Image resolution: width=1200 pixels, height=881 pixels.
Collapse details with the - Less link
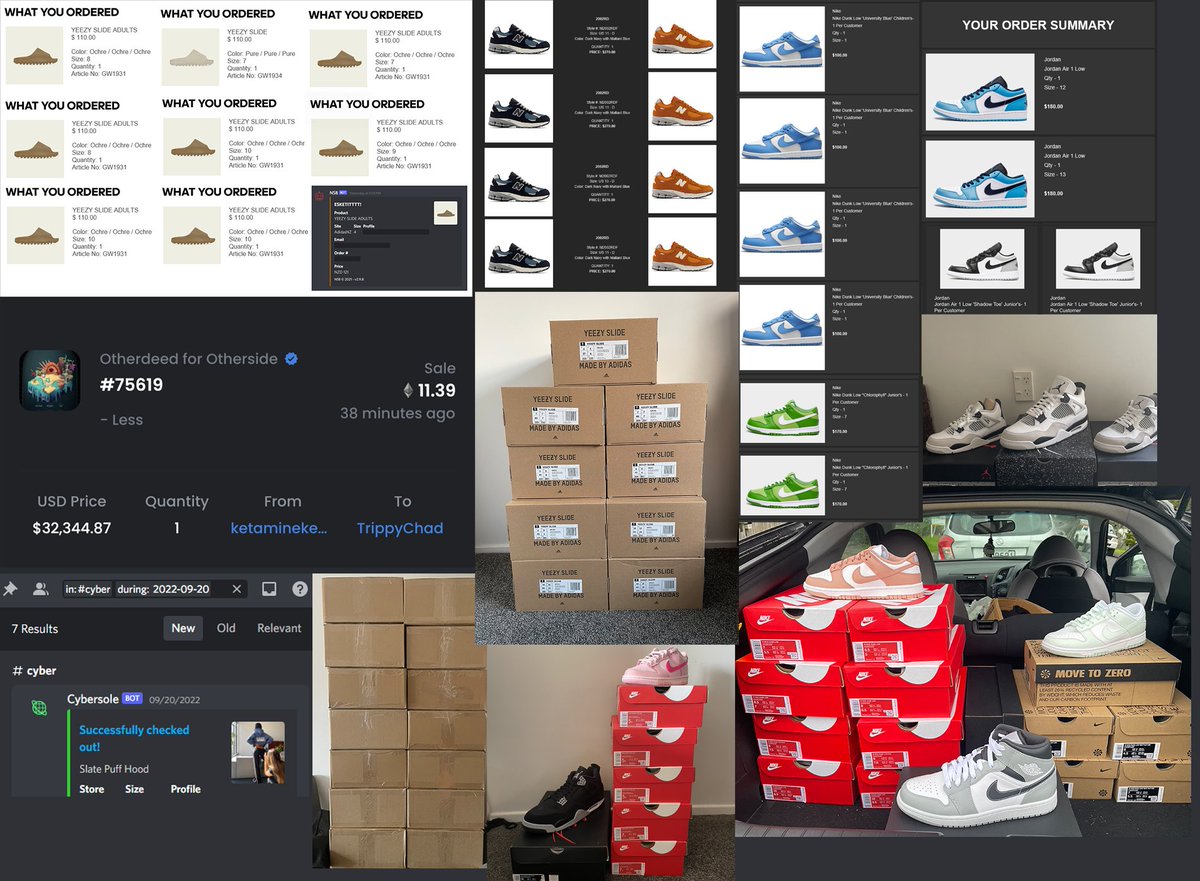[x=121, y=420]
